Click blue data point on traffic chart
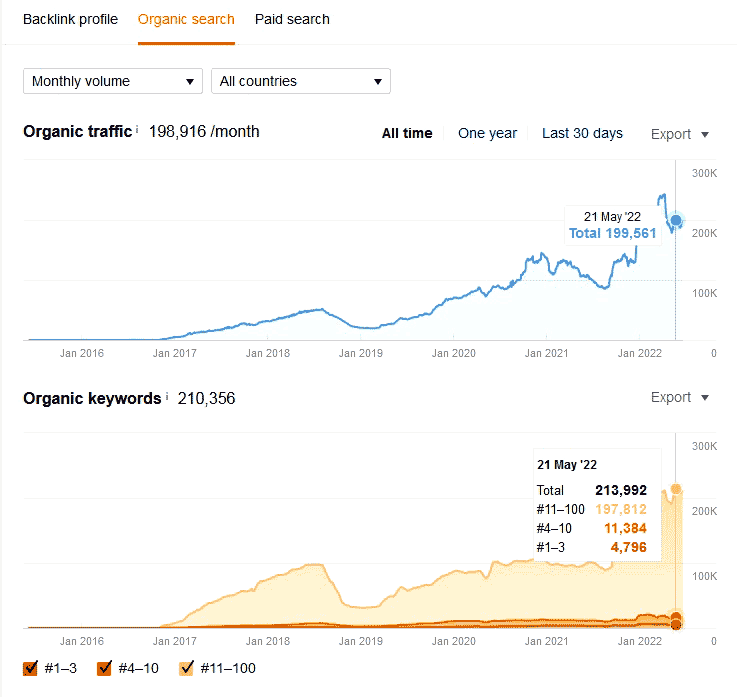Viewport: 737px width, 697px height. (x=676, y=221)
